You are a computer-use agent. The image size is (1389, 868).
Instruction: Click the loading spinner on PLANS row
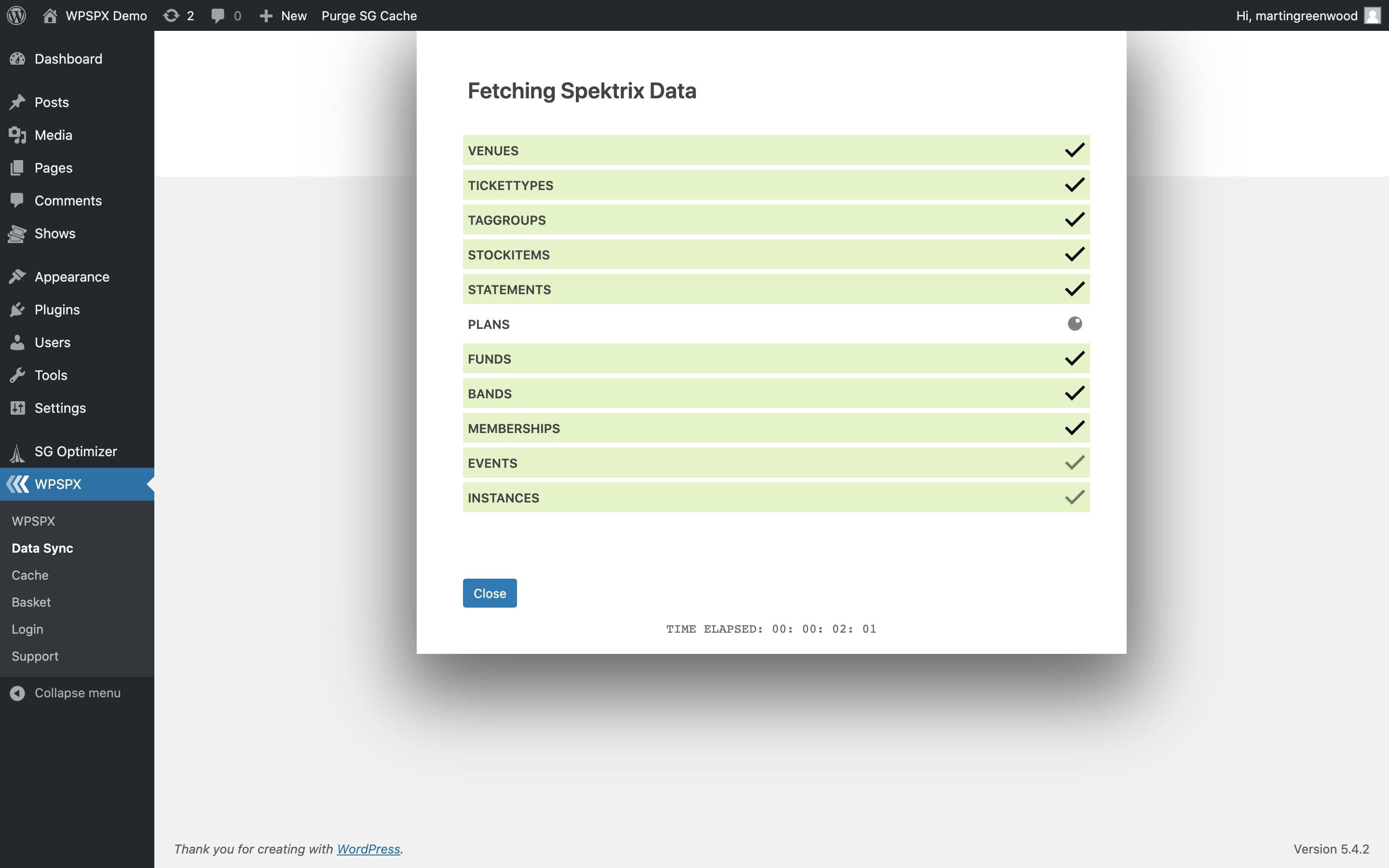tap(1075, 324)
